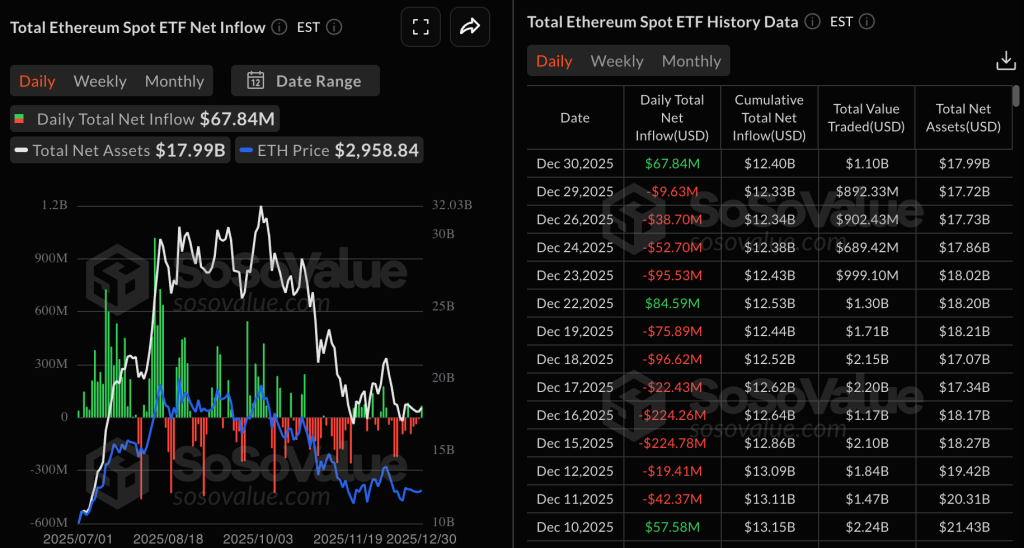Viewport: 1024px width, 548px height.
Task: Download the history data table
Action: click(1006, 61)
